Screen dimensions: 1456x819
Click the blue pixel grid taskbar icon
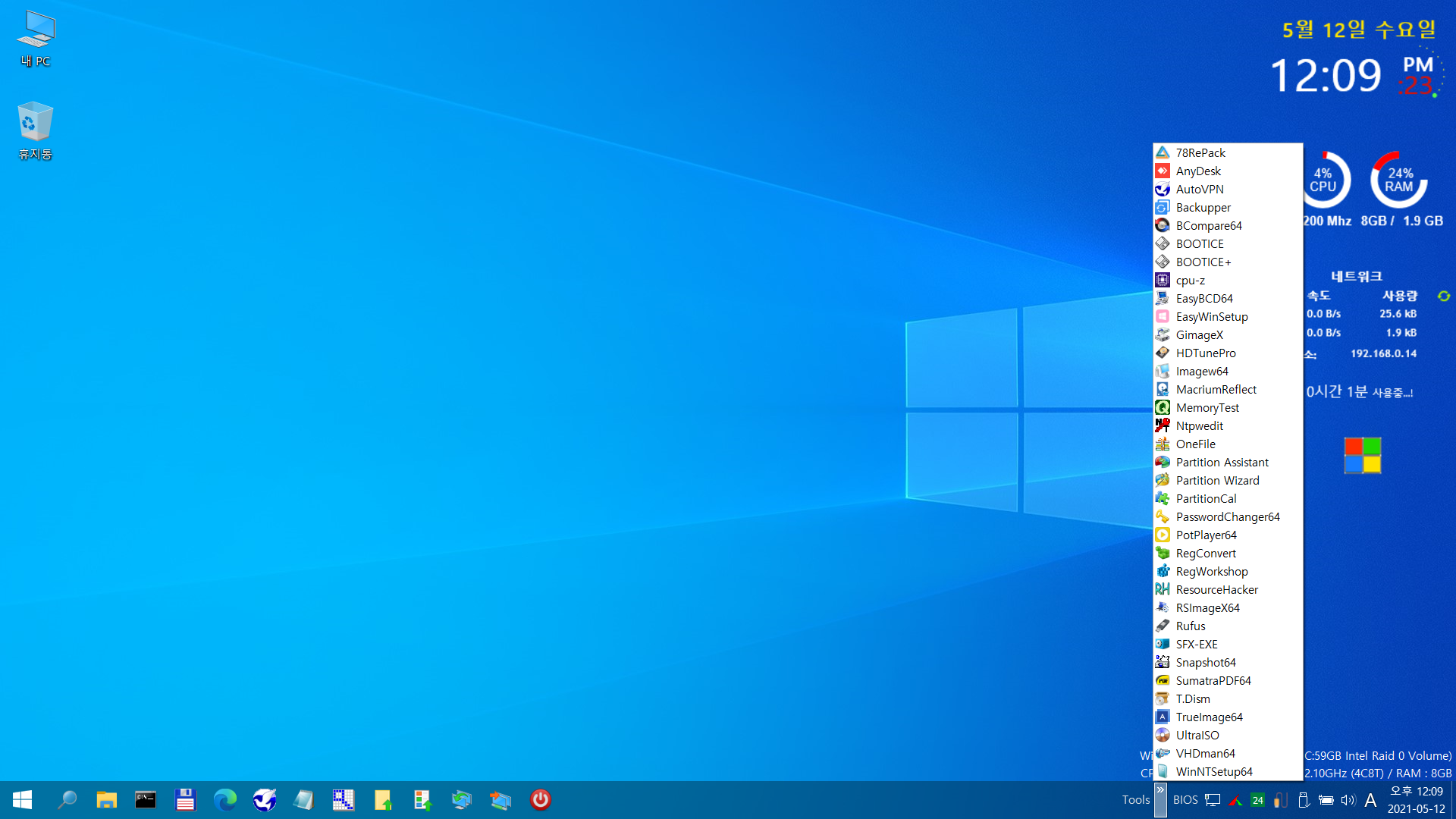[343, 800]
